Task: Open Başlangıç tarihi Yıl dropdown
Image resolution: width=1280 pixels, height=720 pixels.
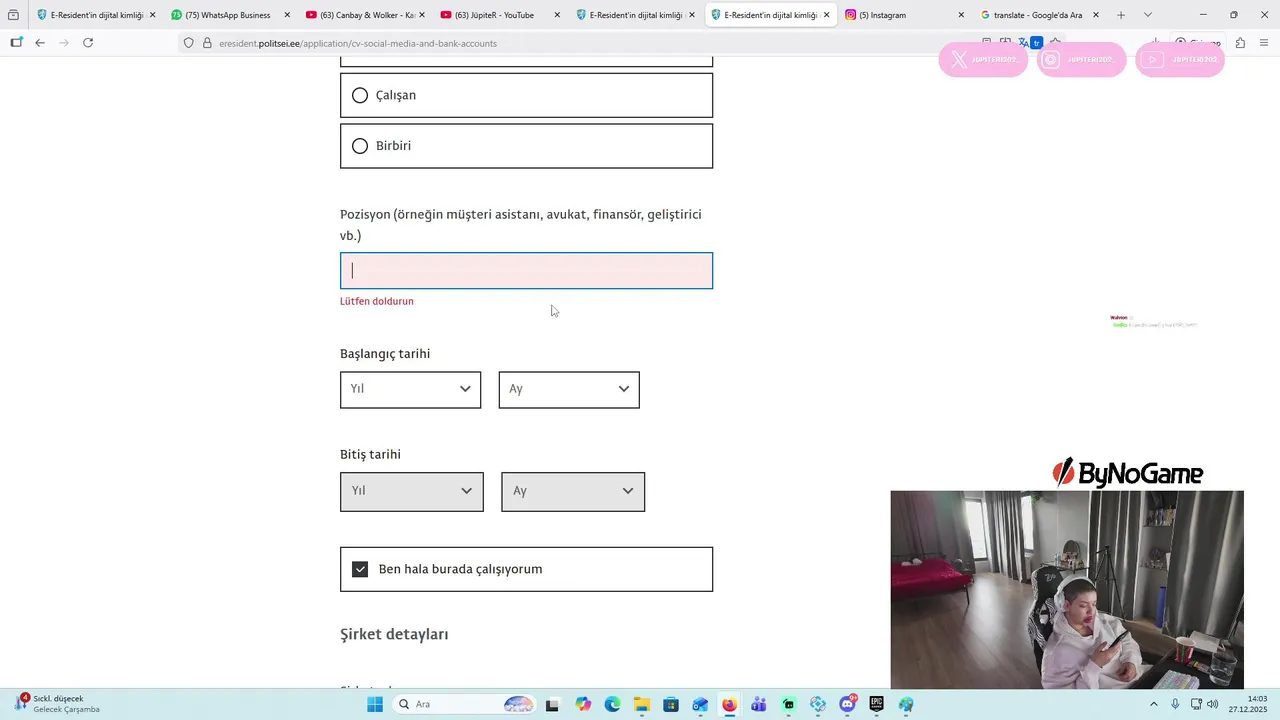Action: 410,389
